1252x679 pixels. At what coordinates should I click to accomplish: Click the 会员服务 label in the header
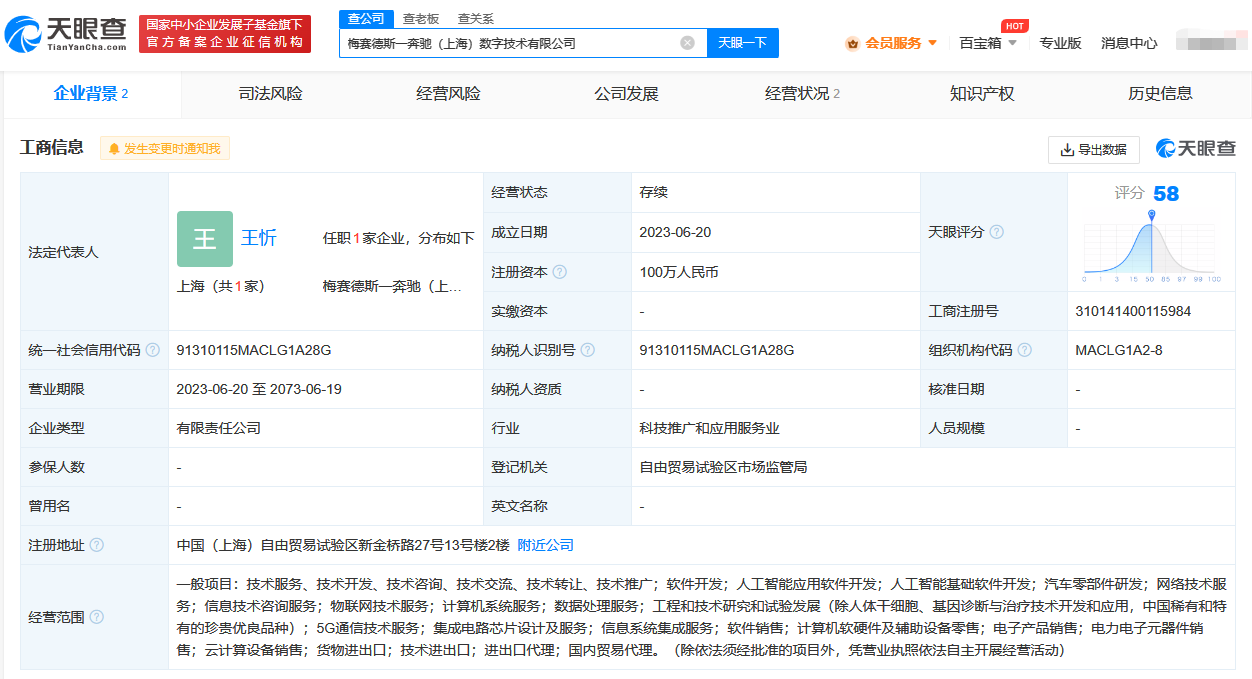pos(893,43)
